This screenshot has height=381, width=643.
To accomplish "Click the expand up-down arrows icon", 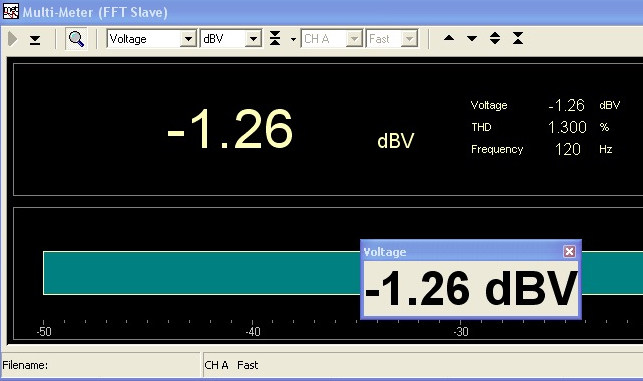I will pyautogui.click(x=495, y=38).
